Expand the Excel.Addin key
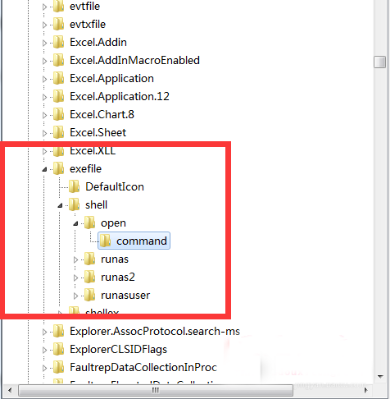The image size is (391, 399). click(44, 43)
